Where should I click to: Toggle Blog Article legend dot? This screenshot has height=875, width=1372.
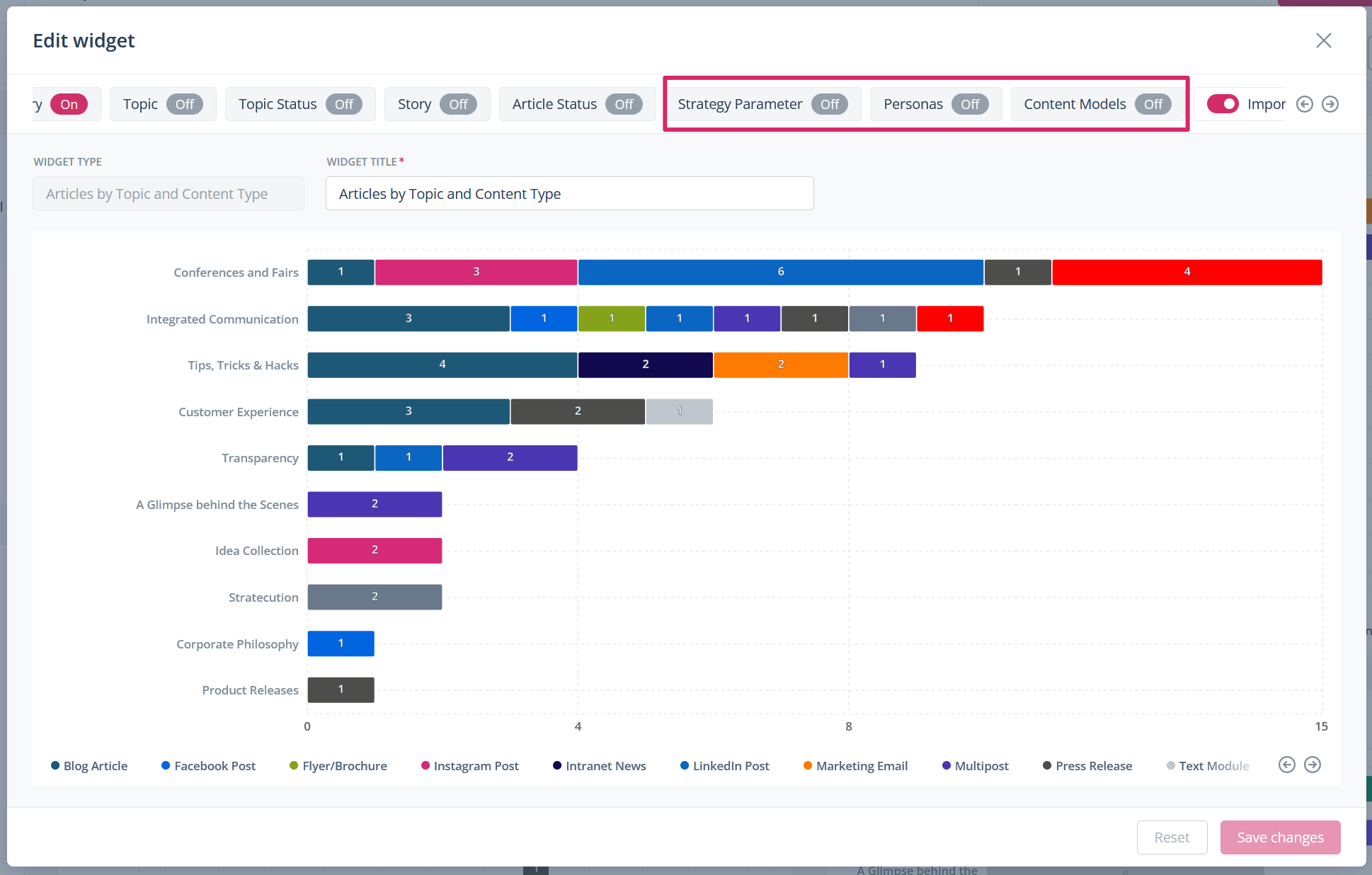[x=55, y=765]
